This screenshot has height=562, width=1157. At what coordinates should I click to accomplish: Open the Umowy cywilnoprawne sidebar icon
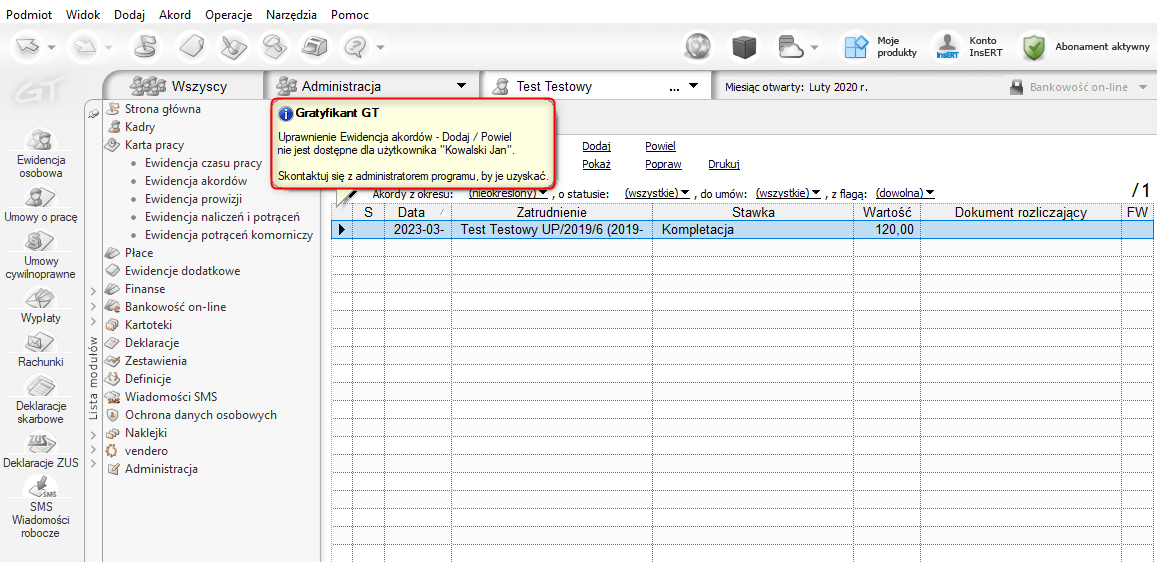pos(41,243)
